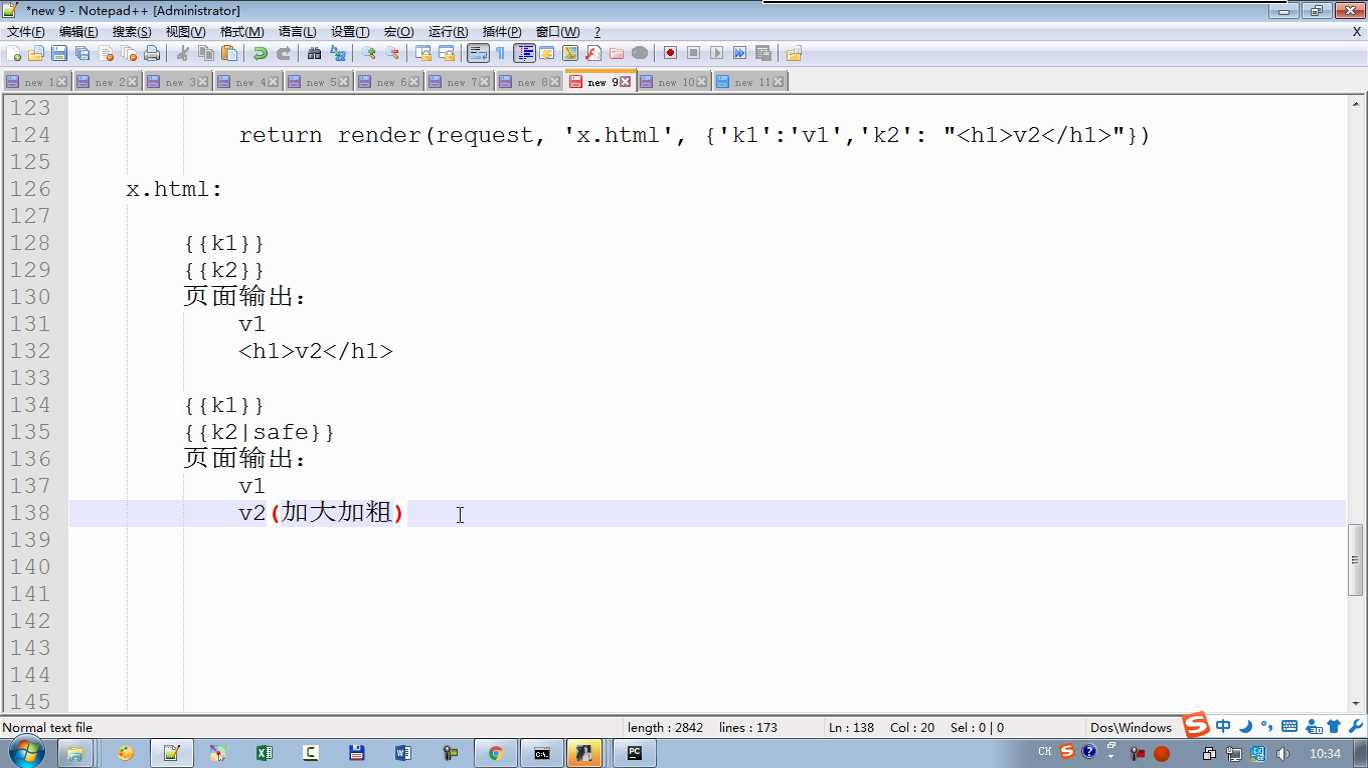
Task: Click the User Defined Language icon
Action: 547,53
